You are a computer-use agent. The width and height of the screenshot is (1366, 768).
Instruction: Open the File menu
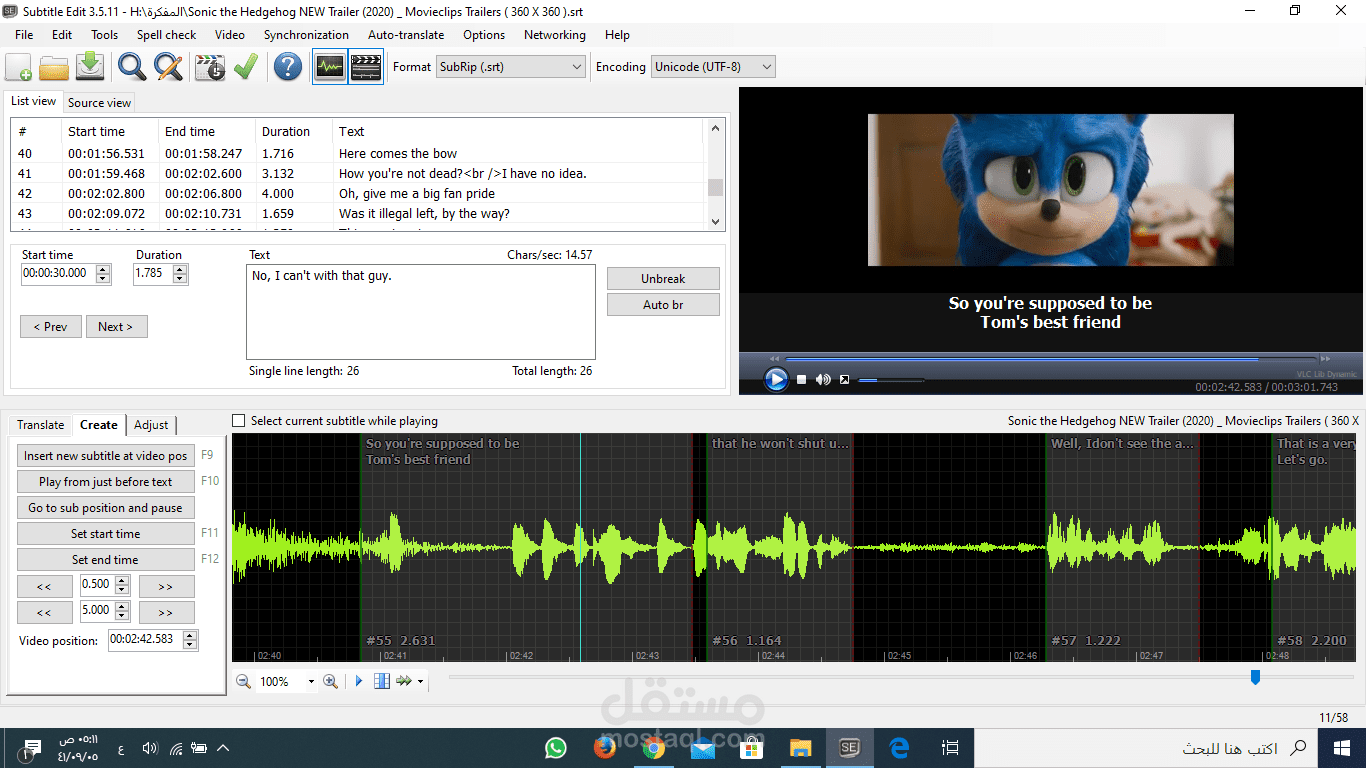(24, 34)
